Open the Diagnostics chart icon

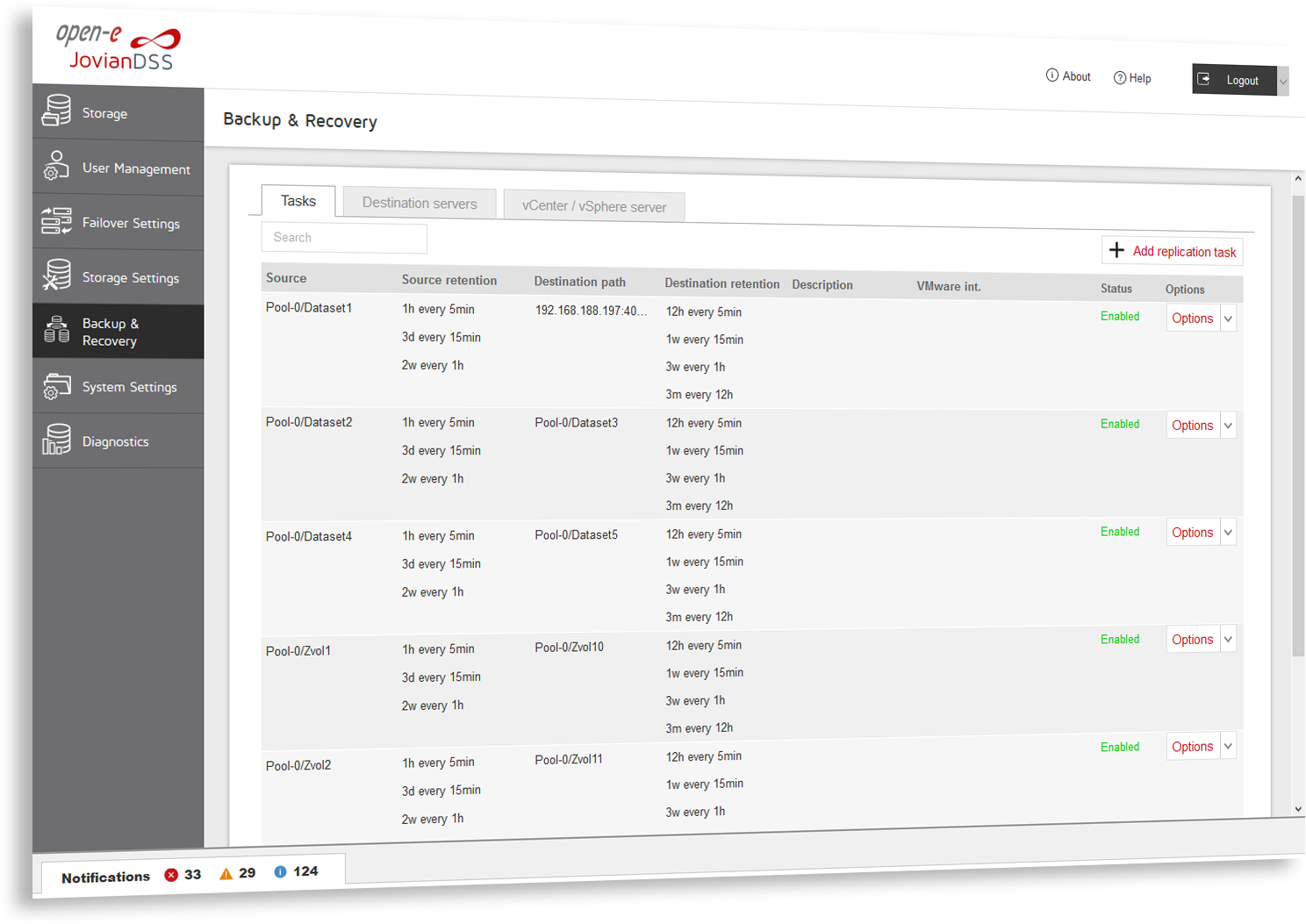point(57,440)
